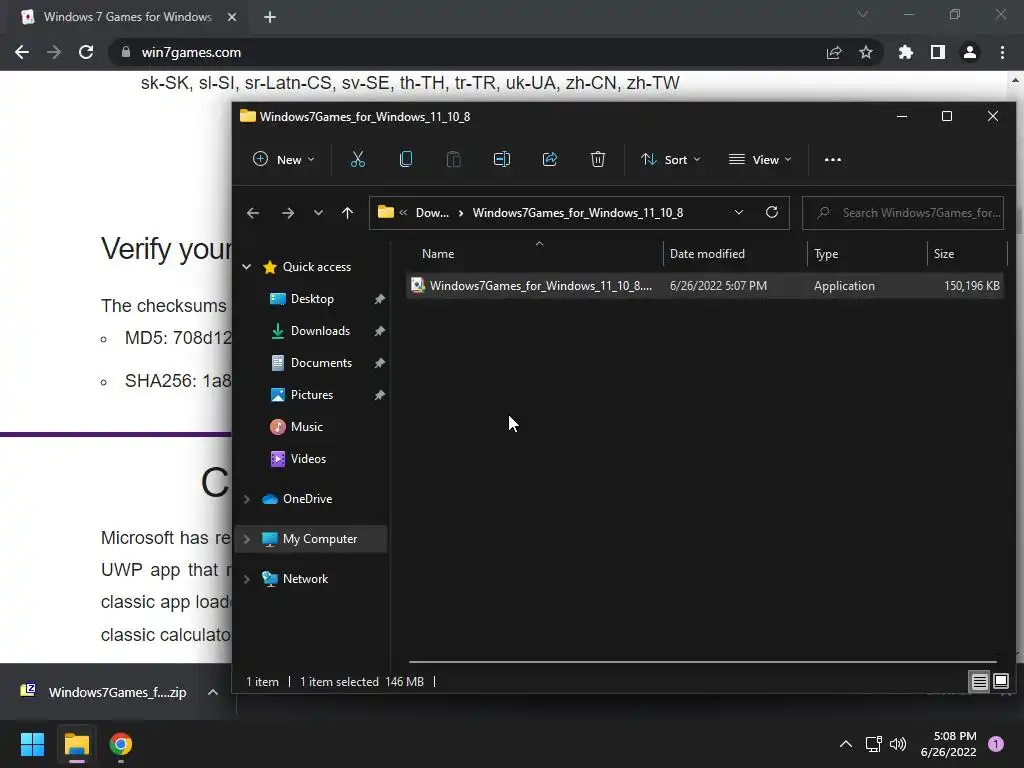The height and width of the screenshot is (768, 1024).
Task: Unpin Desktop using its pin icon
Action: 379,299
